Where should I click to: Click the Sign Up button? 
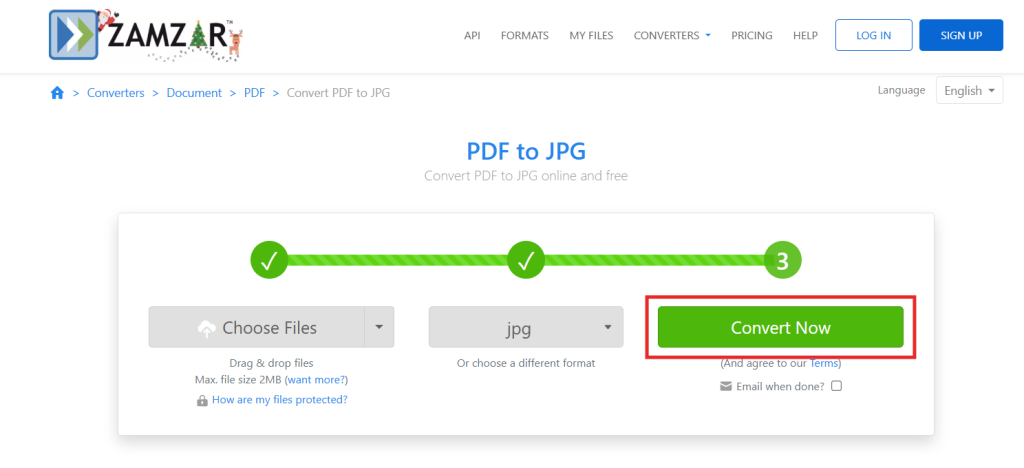(961, 35)
